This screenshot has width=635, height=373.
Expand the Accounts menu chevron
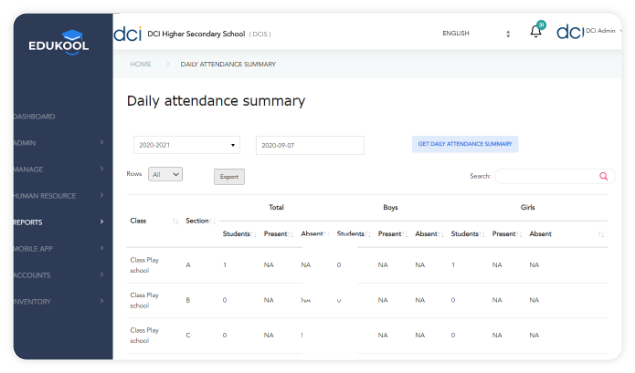click(102, 275)
